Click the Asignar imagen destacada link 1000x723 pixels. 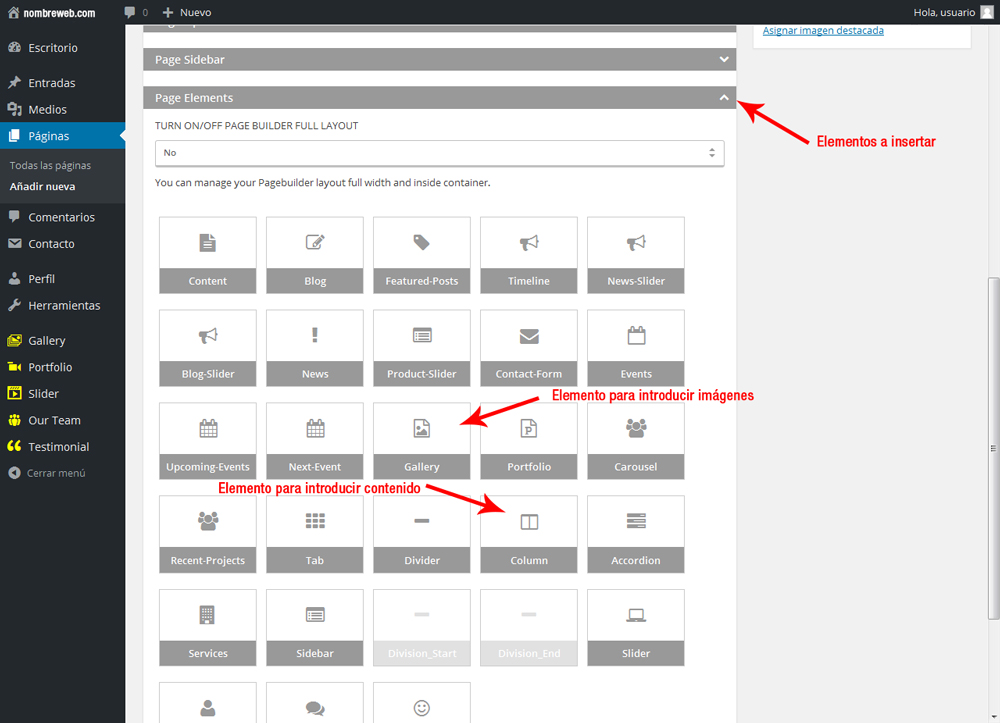(822, 31)
